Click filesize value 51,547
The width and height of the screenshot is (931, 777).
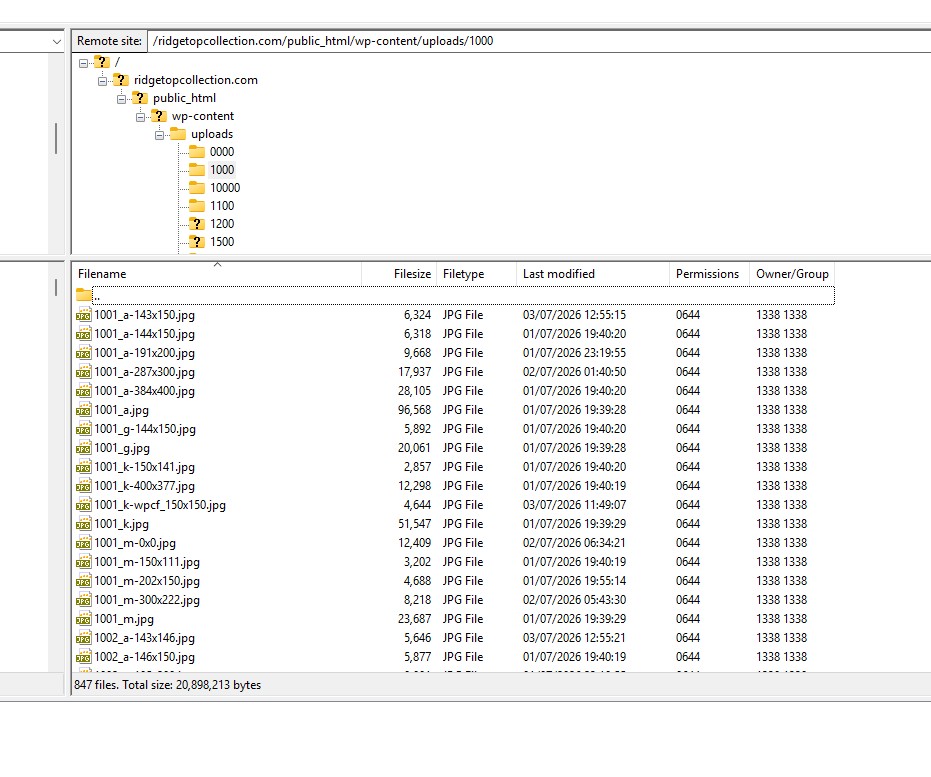click(x=414, y=524)
